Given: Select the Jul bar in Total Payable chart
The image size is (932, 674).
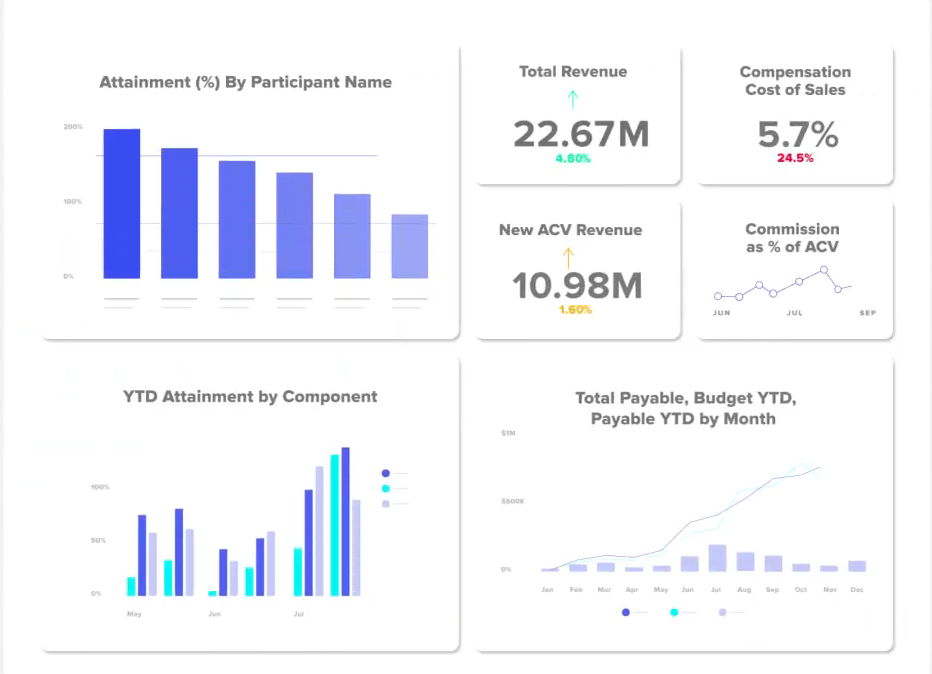Looking at the screenshot, I should tap(717, 558).
